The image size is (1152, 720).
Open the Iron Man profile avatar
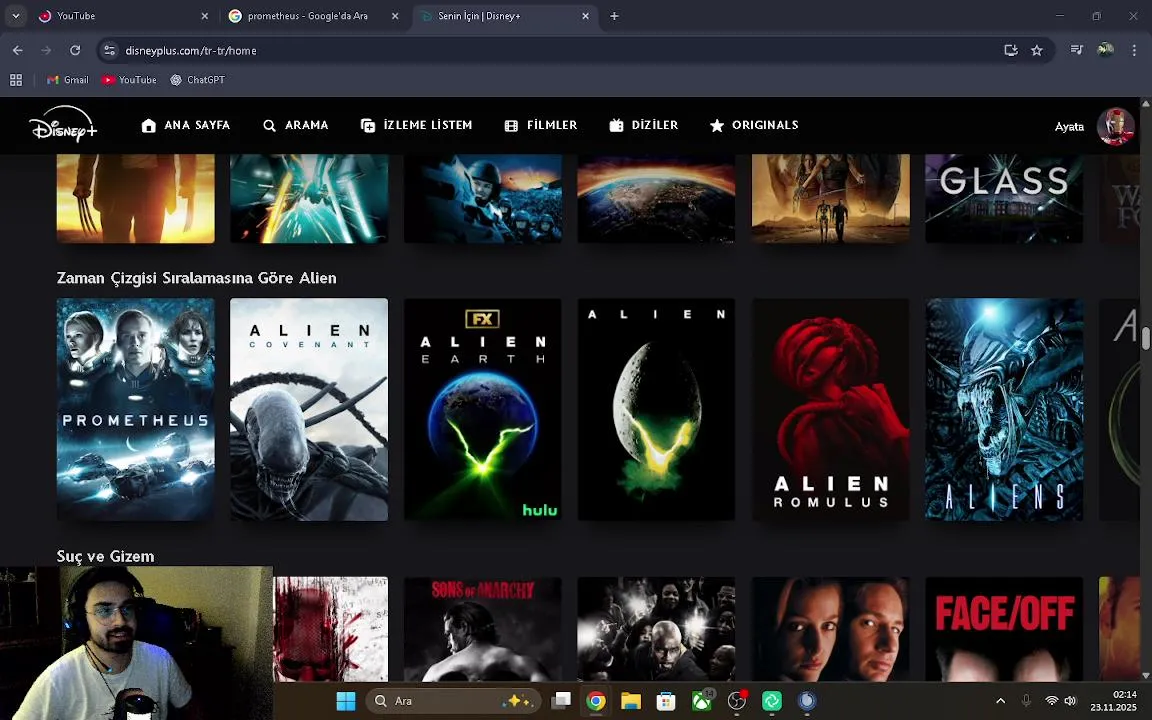pyautogui.click(x=1115, y=126)
